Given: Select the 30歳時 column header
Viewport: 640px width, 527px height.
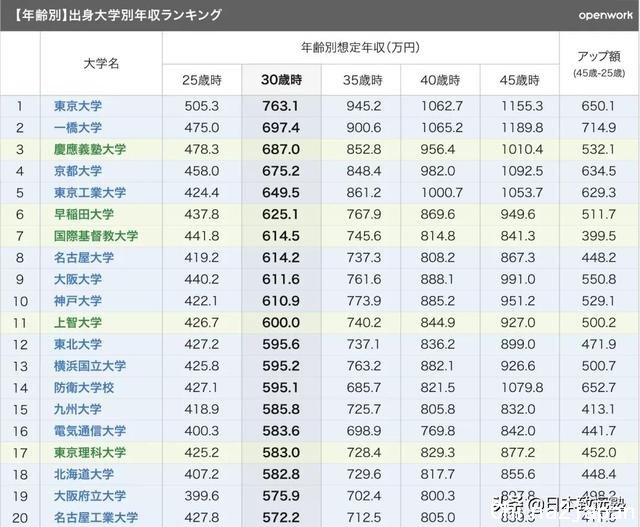Looking at the screenshot, I should click(281, 80).
